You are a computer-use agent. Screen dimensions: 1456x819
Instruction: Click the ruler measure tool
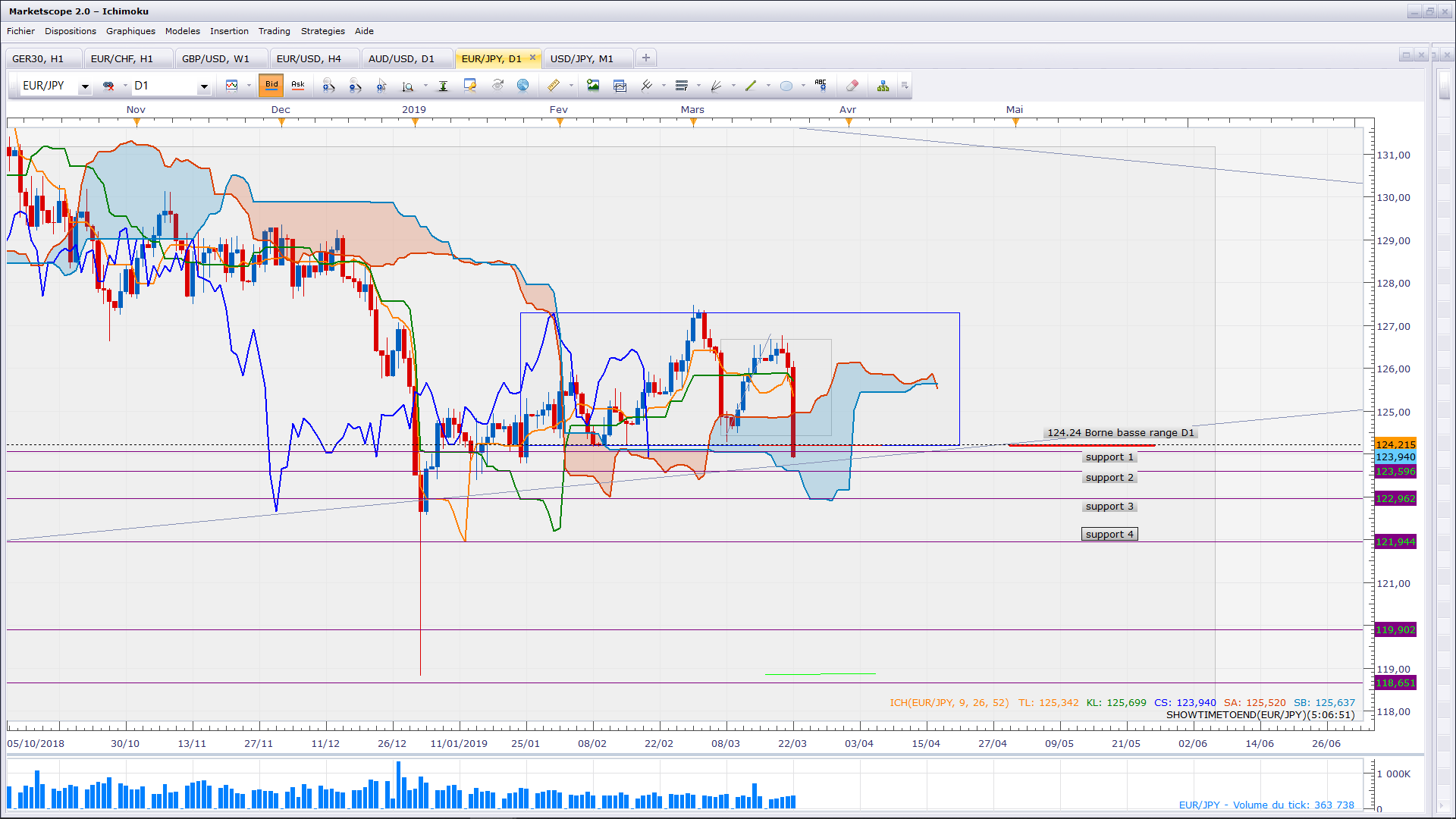click(x=554, y=86)
